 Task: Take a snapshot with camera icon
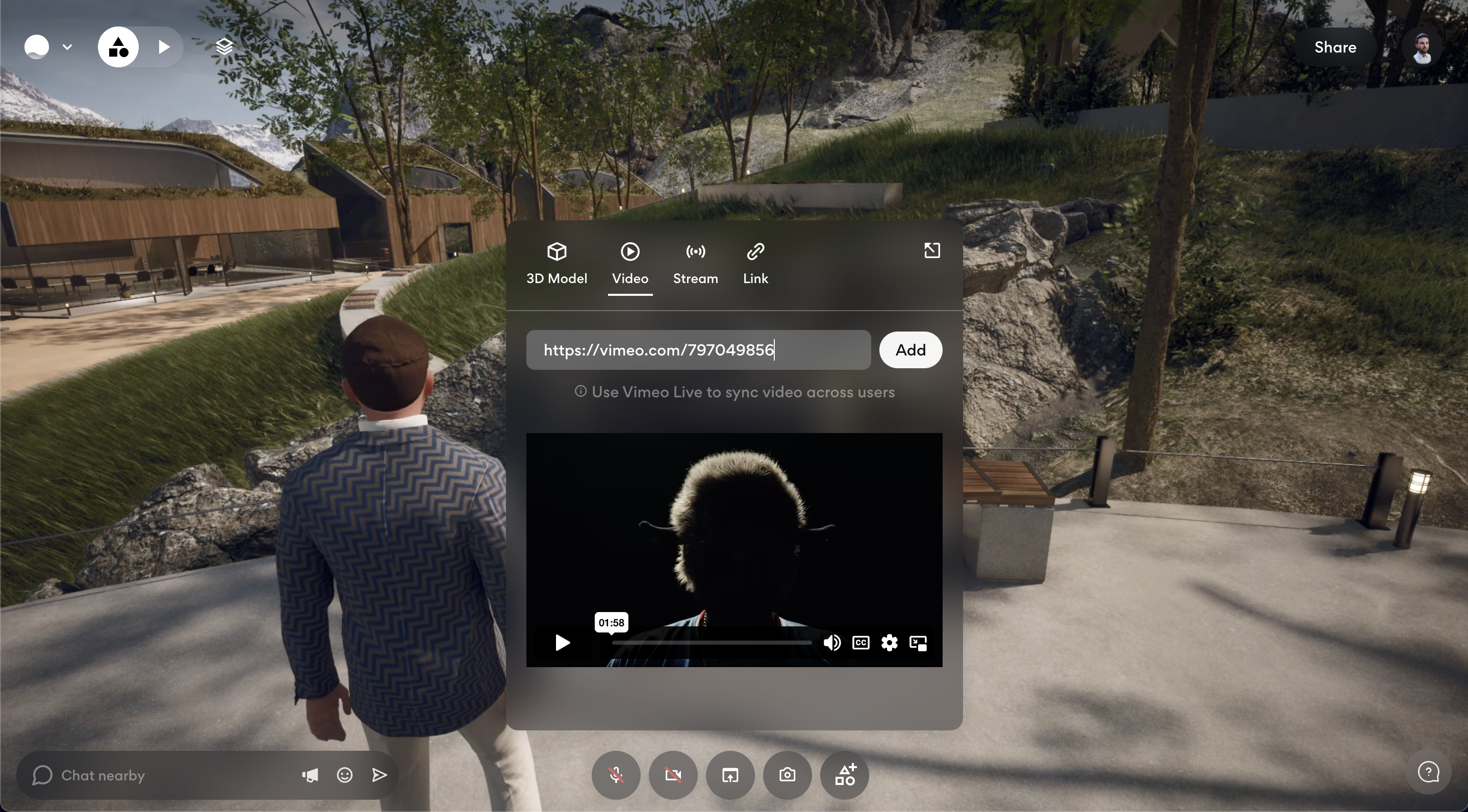tap(787, 775)
